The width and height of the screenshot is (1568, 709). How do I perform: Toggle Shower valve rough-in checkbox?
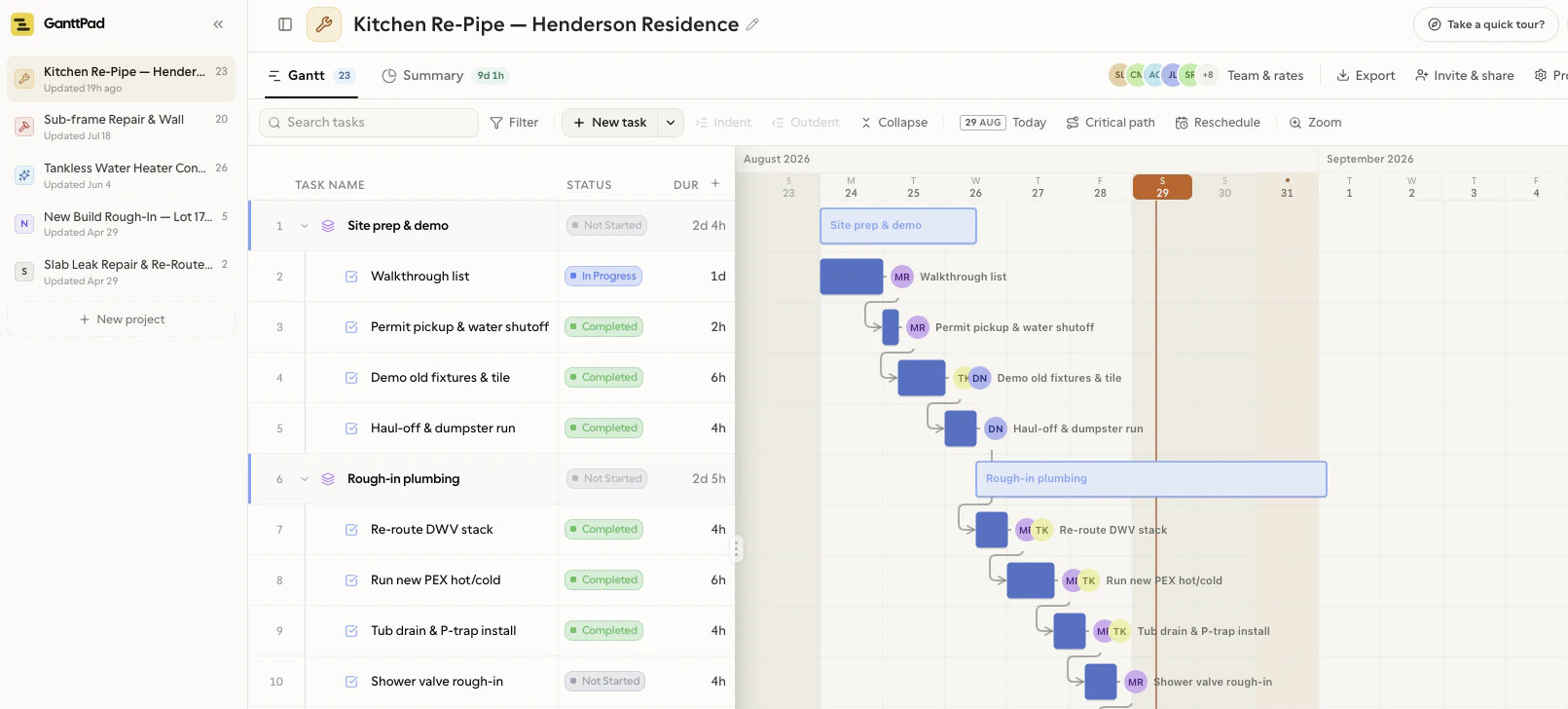click(x=351, y=682)
